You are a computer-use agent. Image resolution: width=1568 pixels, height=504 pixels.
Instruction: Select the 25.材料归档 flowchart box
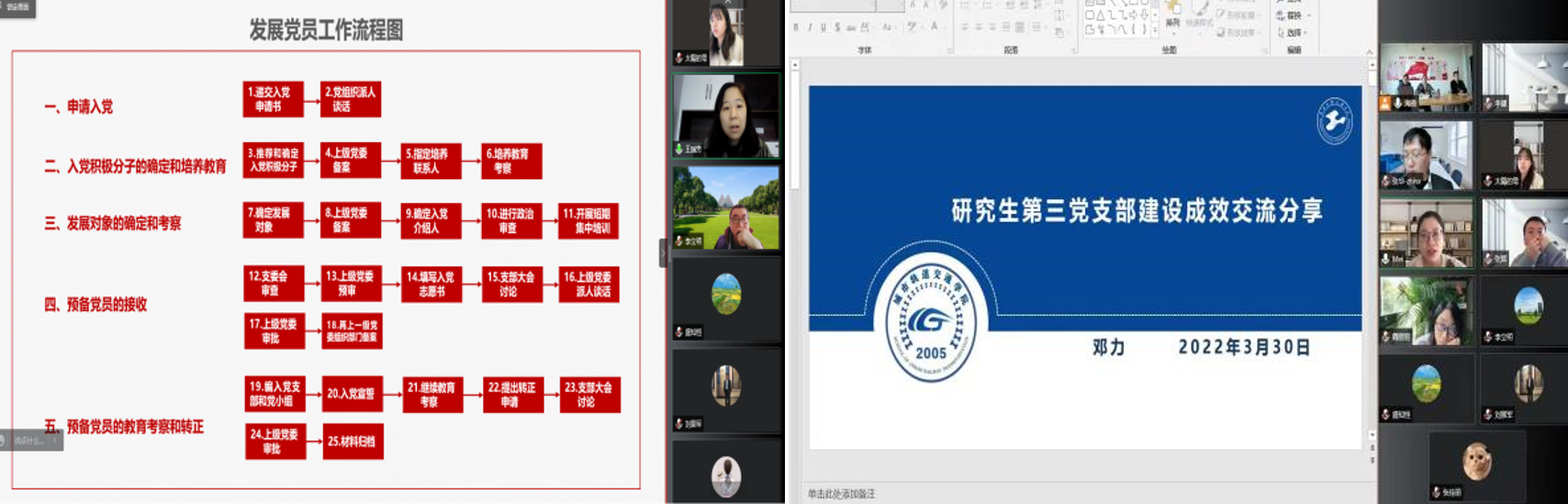(x=353, y=442)
